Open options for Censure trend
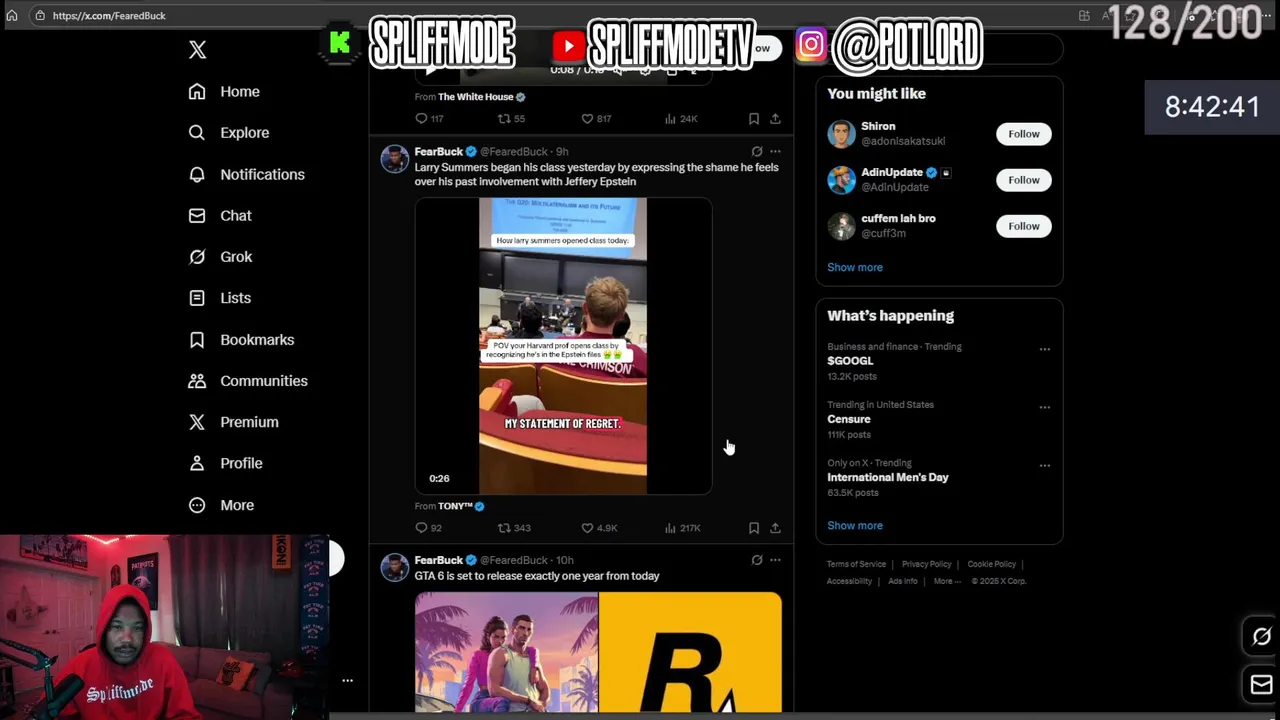Viewport: 1280px width, 720px height. click(1045, 407)
